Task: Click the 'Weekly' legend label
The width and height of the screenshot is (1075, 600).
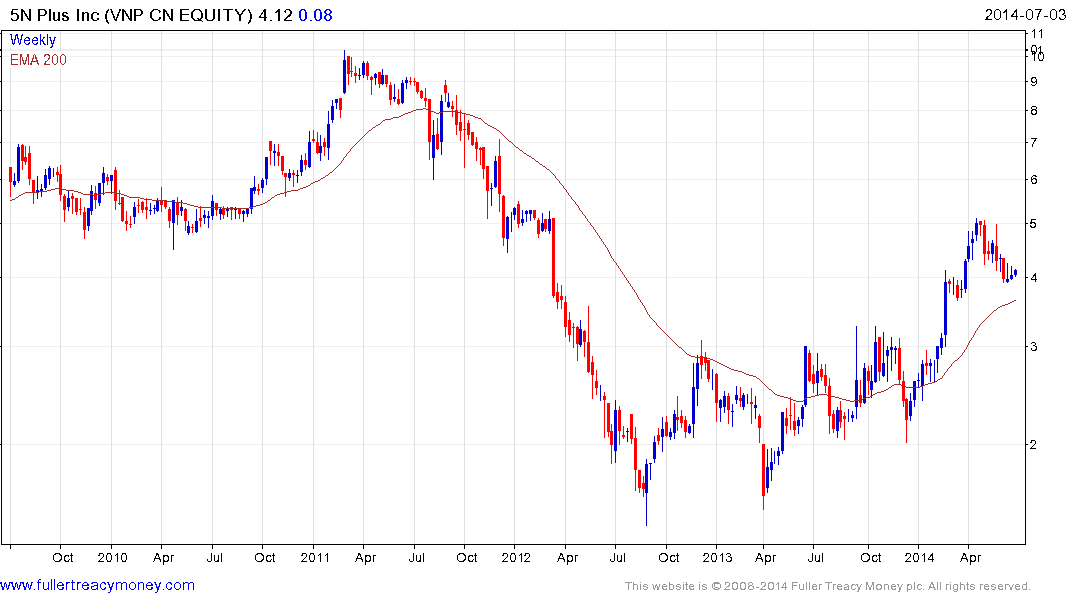Action: pos(32,40)
